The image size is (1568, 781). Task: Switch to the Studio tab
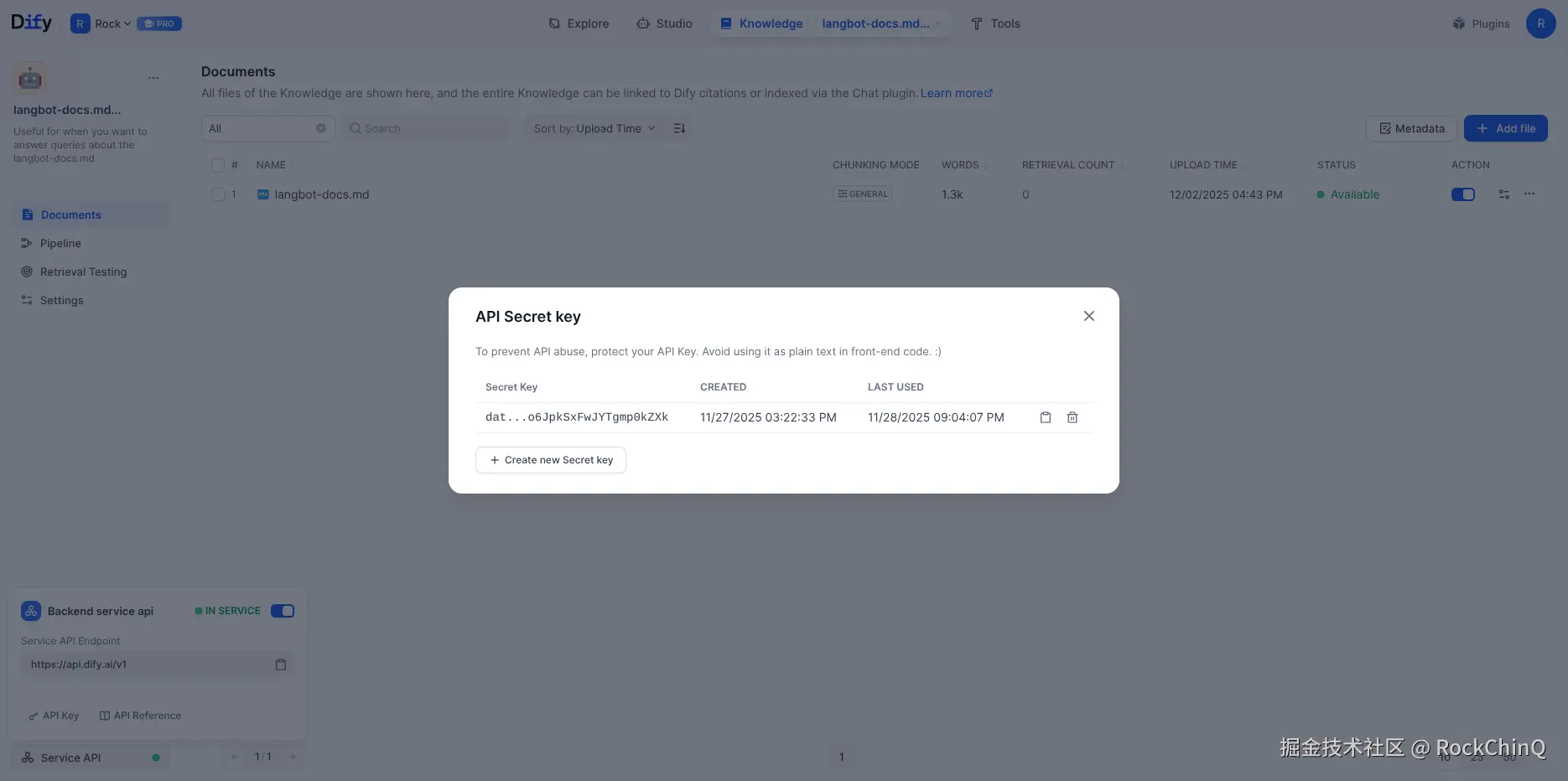click(x=664, y=23)
